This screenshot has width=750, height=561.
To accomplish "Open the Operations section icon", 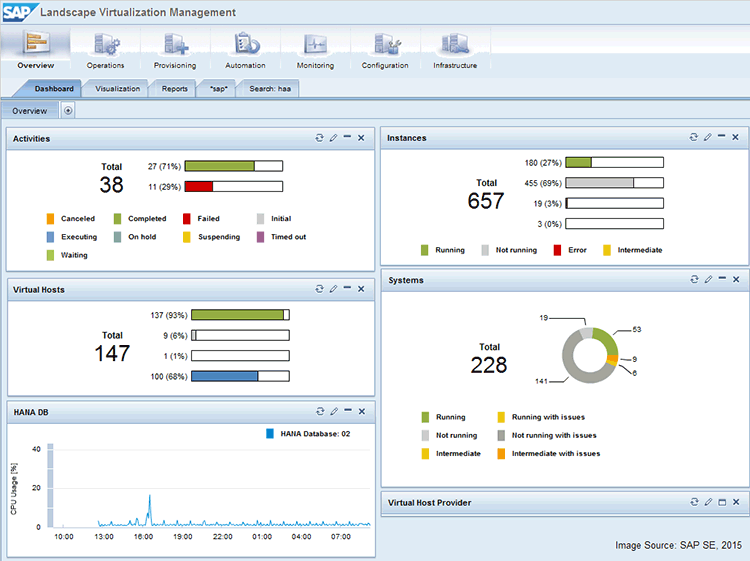I will [x=105, y=45].
